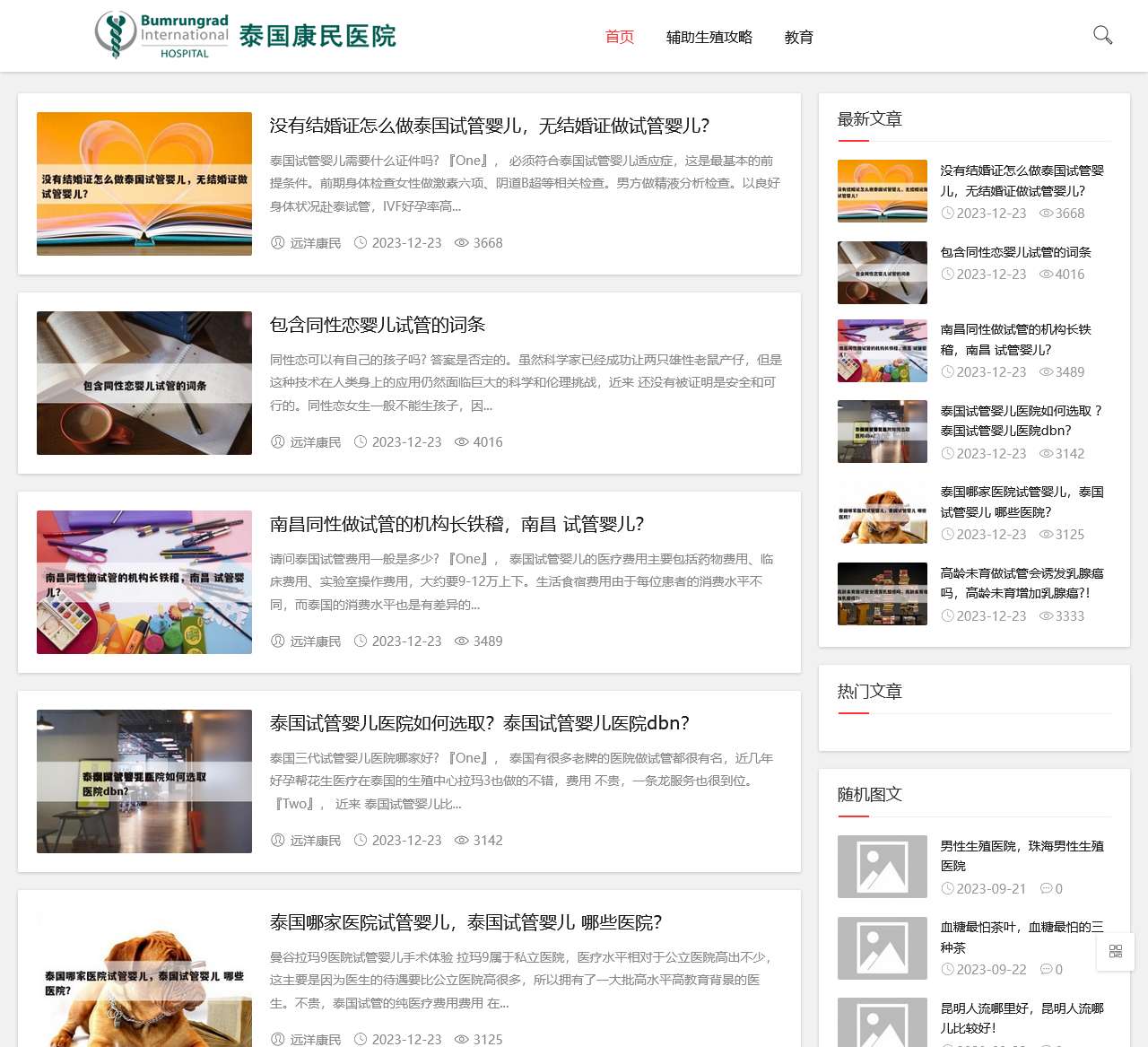
Task: Click comment bubble icon on 2023-09-22 item
Action: [1046, 970]
